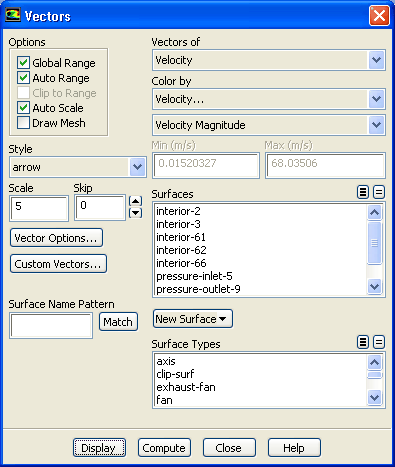The image size is (395, 467).
Task: Open the New Surface dropdown menu
Action: tap(193, 319)
